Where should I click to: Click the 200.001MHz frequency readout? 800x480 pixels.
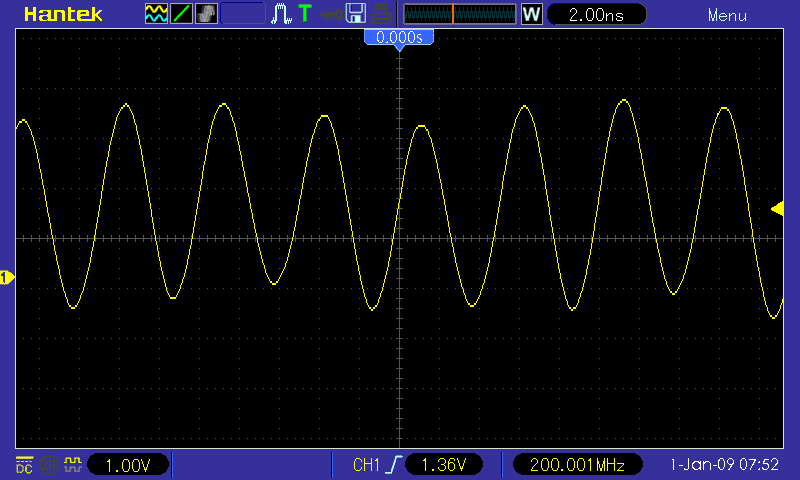(x=577, y=465)
